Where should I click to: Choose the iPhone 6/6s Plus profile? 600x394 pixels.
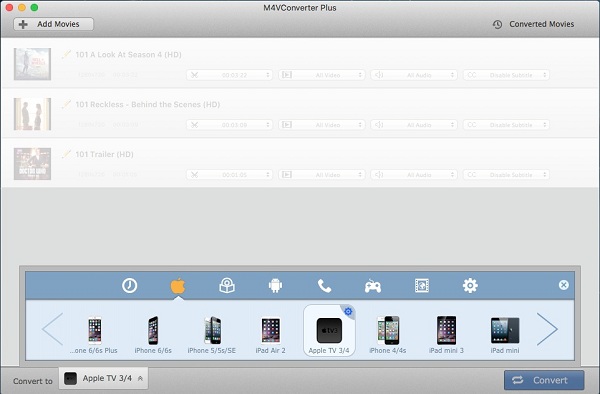[94, 334]
